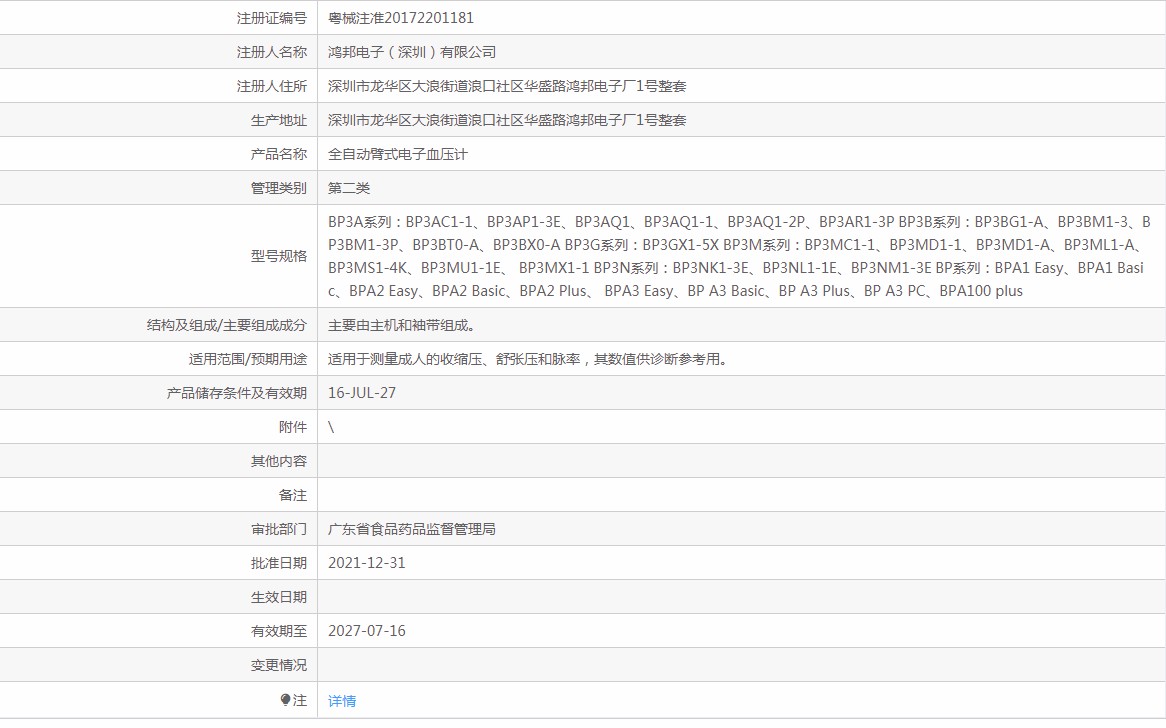Screen dimensions: 1166x728
Task: Click the 其他内容 row label
Action: pos(279,461)
